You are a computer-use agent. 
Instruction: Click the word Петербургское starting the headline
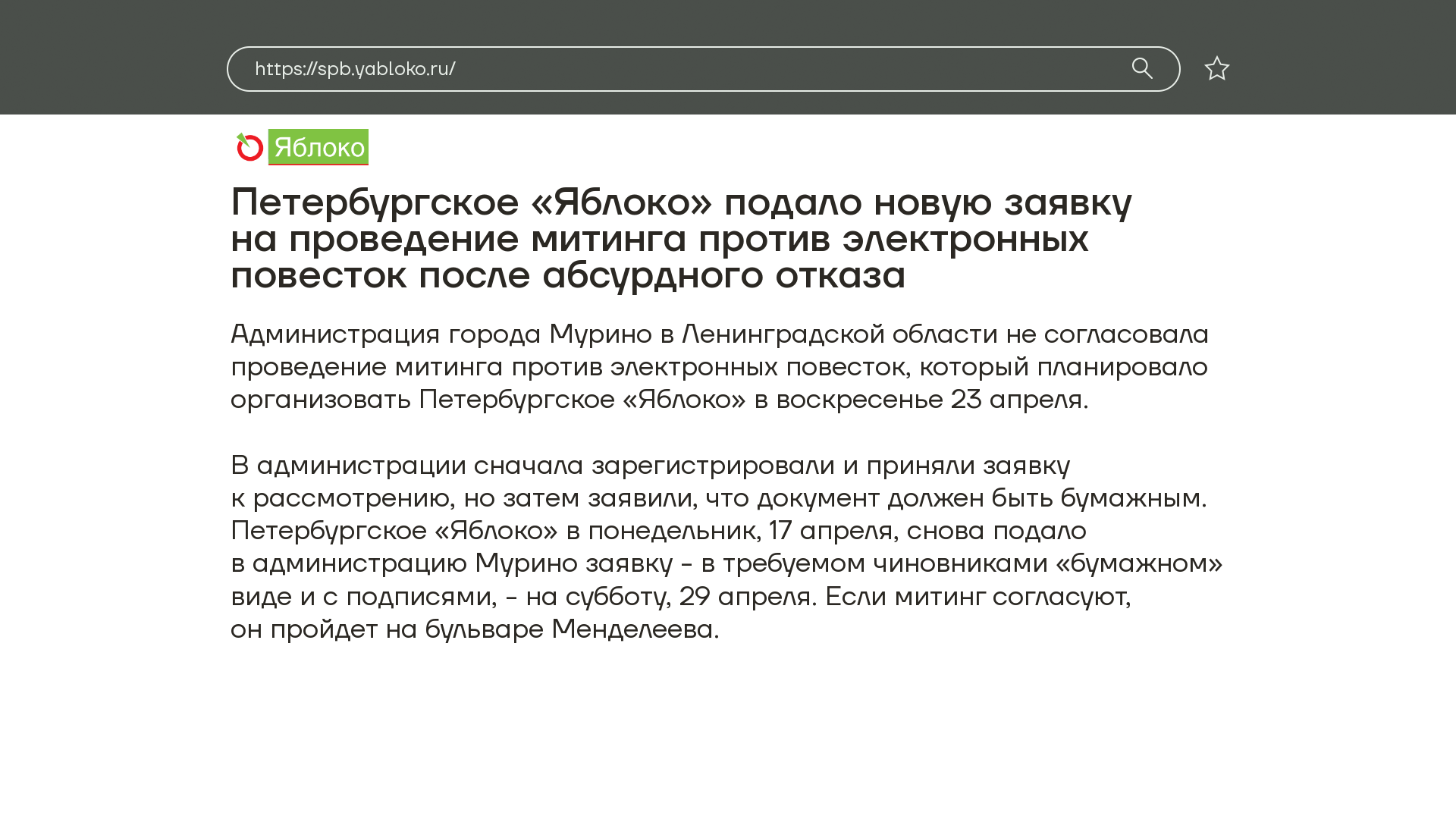click(x=375, y=202)
